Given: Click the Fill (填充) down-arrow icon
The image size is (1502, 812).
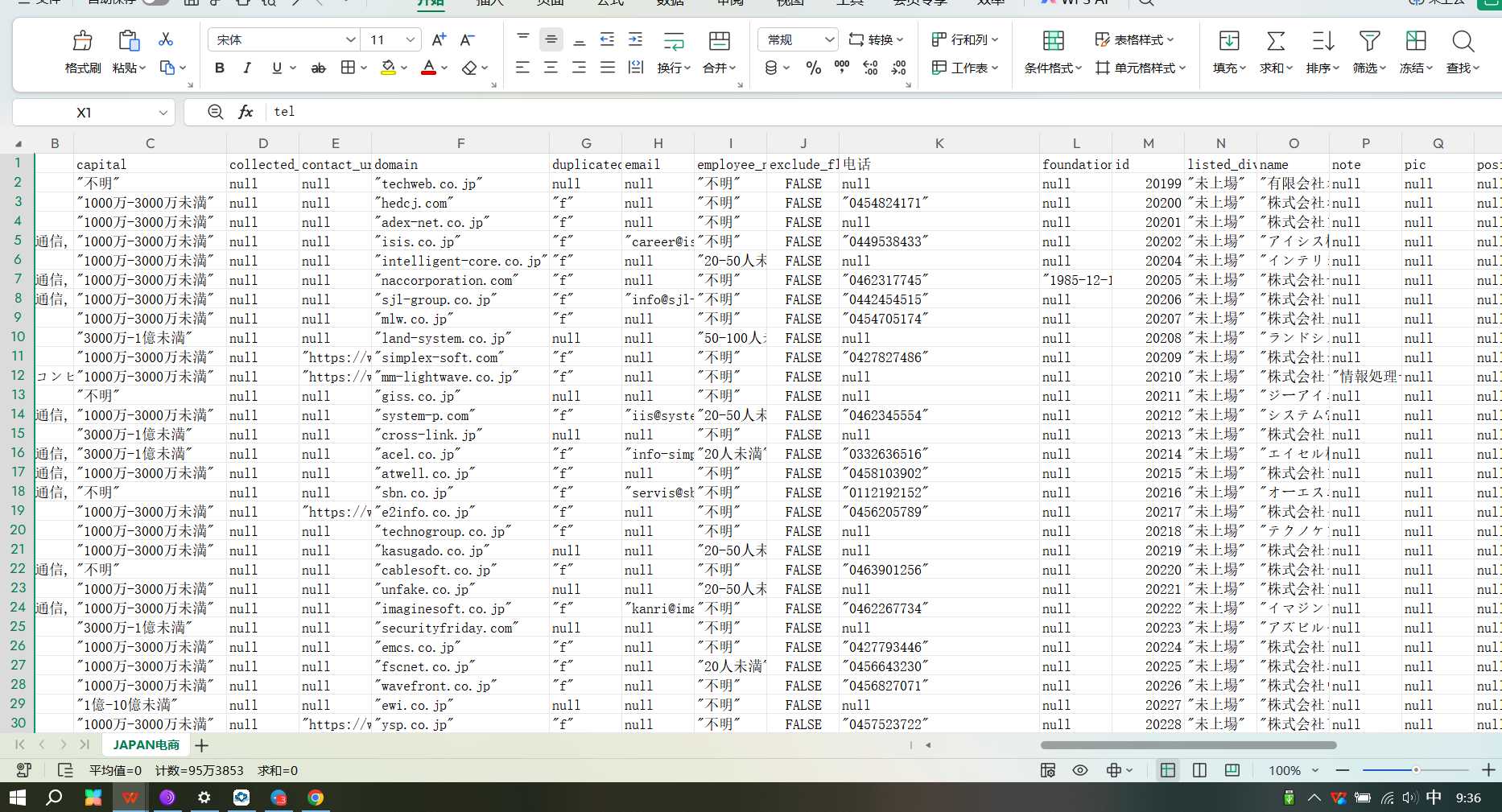Looking at the screenshot, I should (1229, 40).
